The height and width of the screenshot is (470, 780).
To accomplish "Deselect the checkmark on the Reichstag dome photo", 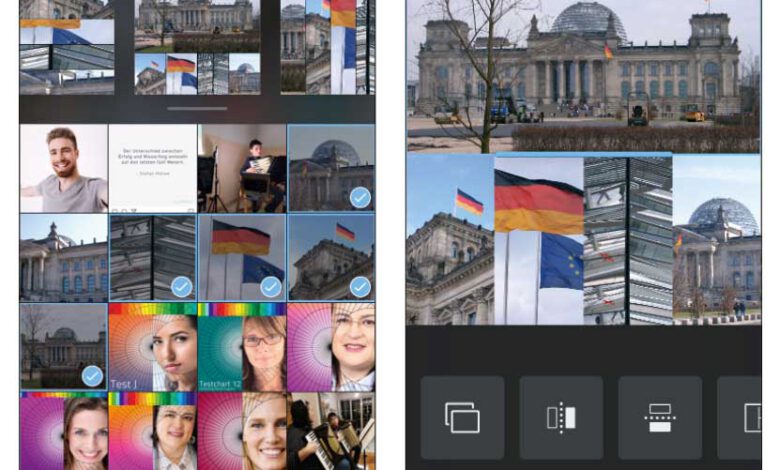I will (x=360, y=197).
